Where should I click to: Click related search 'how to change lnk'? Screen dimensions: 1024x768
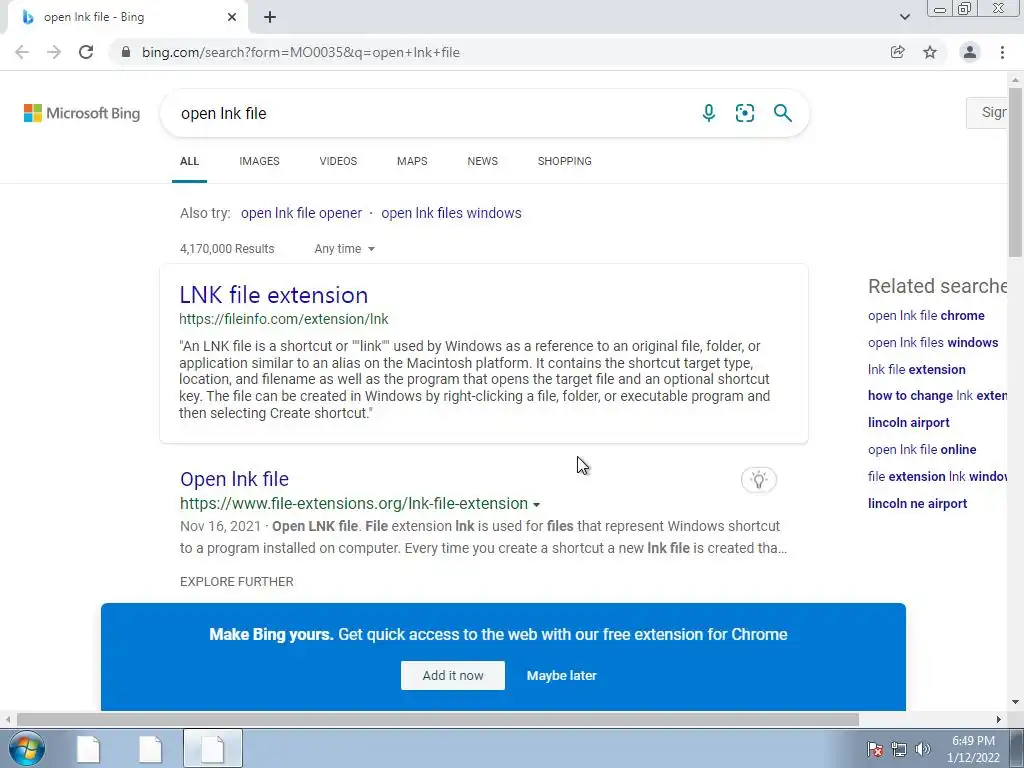coord(938,396)
